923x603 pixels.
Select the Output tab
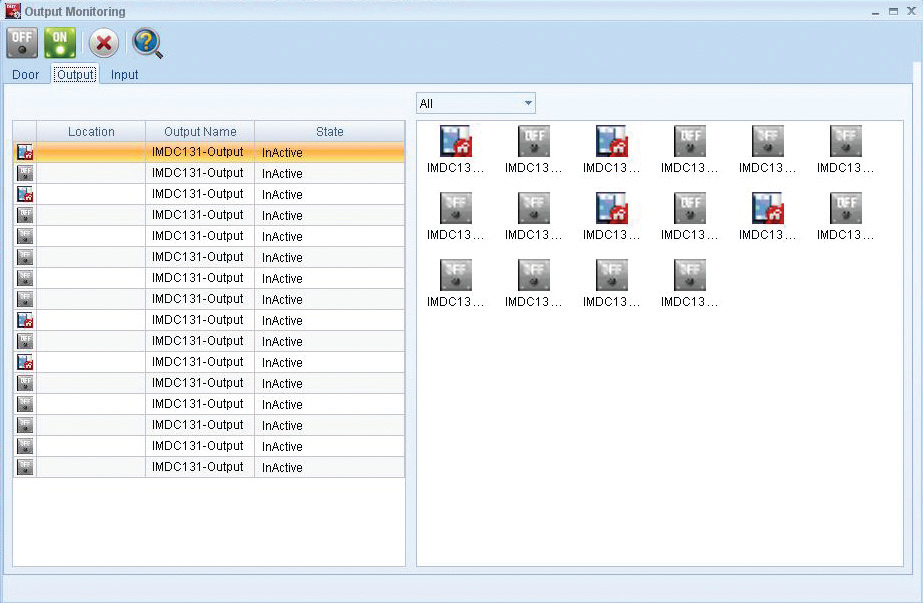pyautogui.click(x=76, y=75)
